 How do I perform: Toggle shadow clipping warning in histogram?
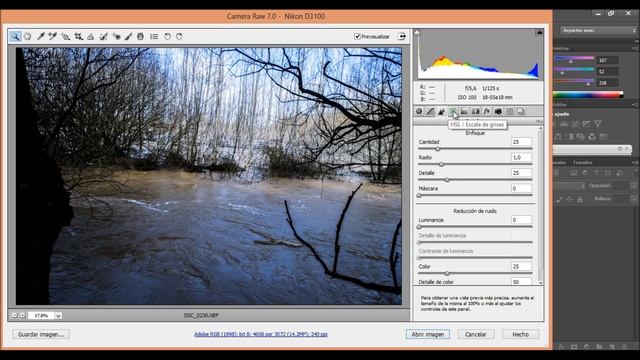tap(417, 32)
